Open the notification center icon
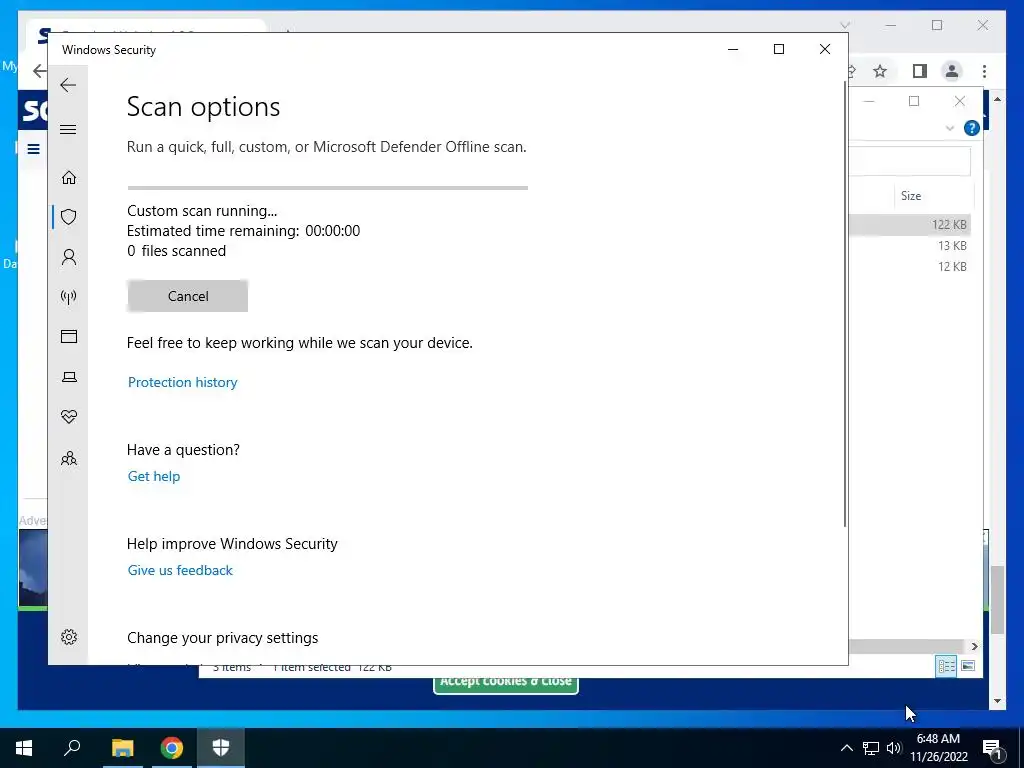 click(x=992, y=748)
